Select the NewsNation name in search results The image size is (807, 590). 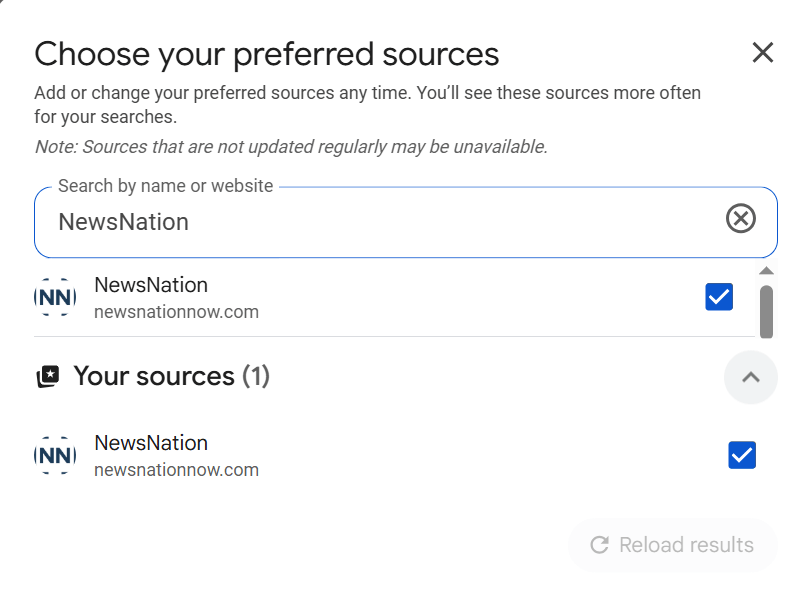click(x=151, y=285)
